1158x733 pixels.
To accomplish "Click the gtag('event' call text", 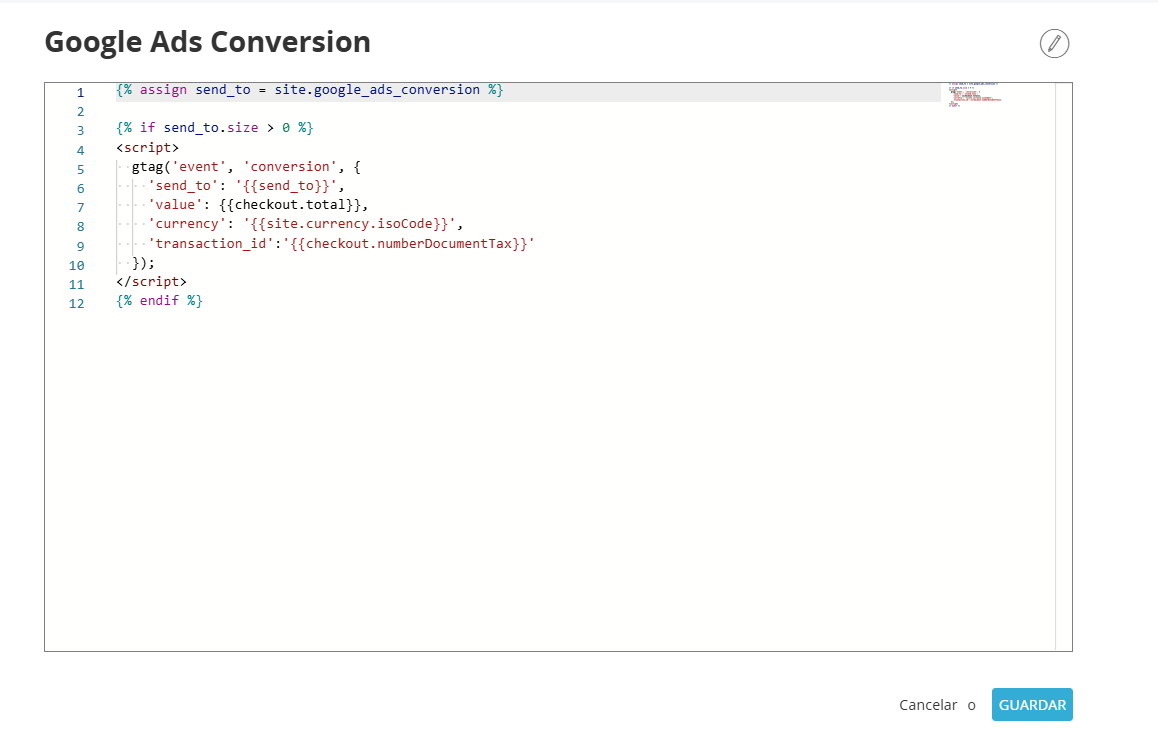I will tap(179, 167).
